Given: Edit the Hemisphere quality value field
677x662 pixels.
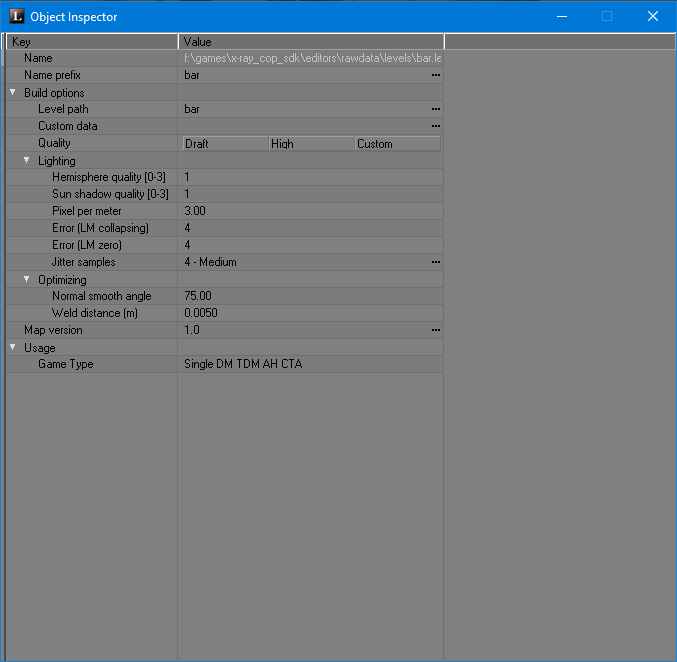Looking at the screenshot, I should [x=310, y=177].
